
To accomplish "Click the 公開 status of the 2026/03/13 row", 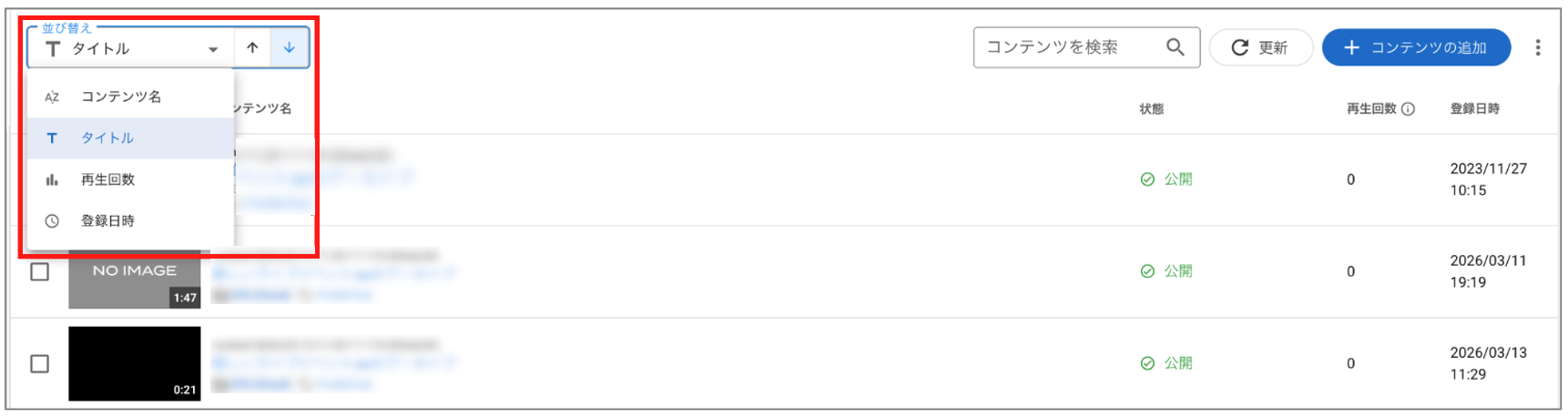I will tap(1166, 363).
